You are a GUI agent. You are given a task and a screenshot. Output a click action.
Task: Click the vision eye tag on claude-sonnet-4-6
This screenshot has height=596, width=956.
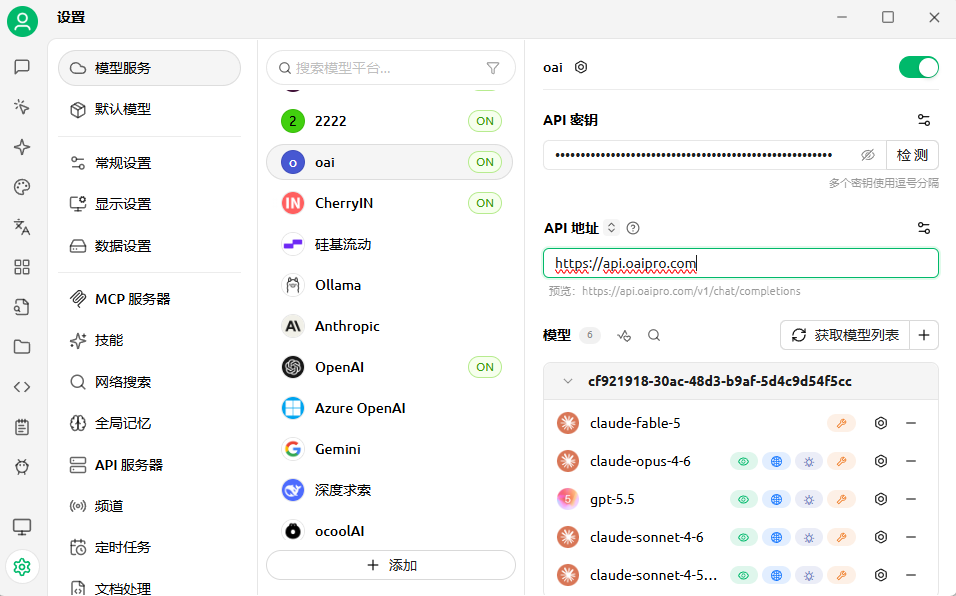[x=744, y=537]
